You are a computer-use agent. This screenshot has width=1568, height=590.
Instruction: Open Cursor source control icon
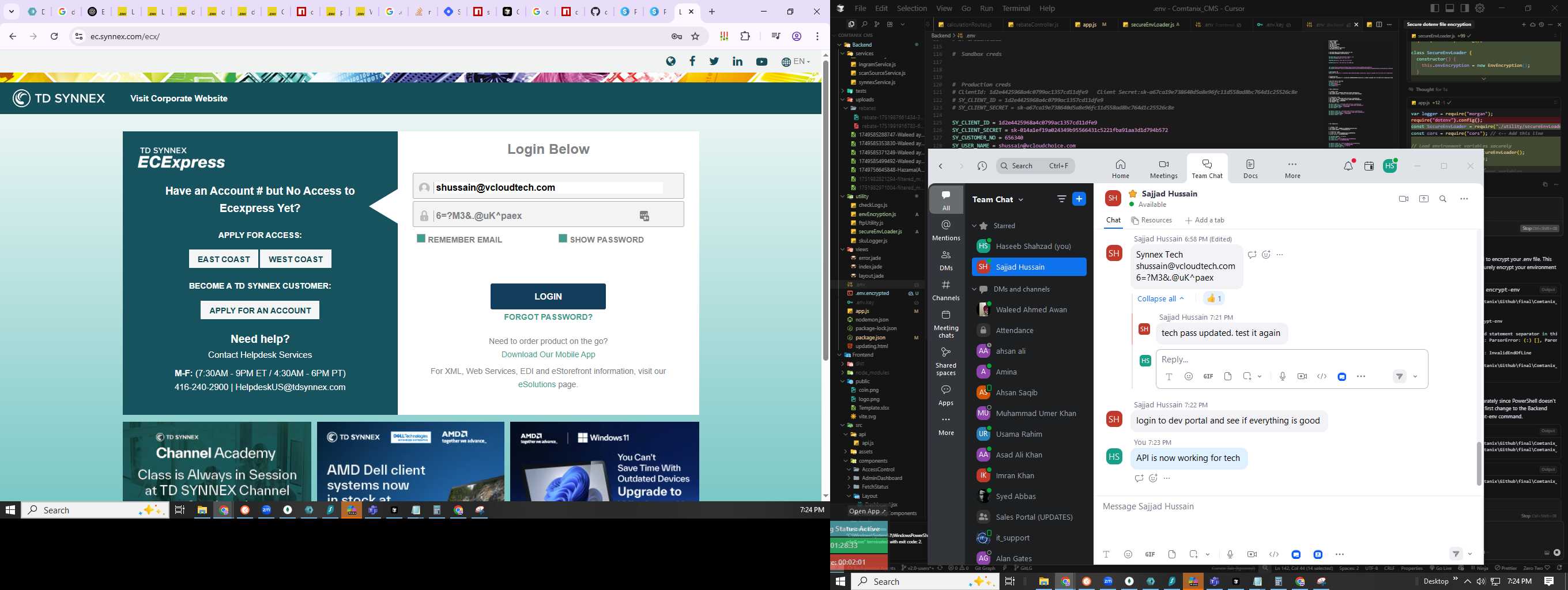876,24
